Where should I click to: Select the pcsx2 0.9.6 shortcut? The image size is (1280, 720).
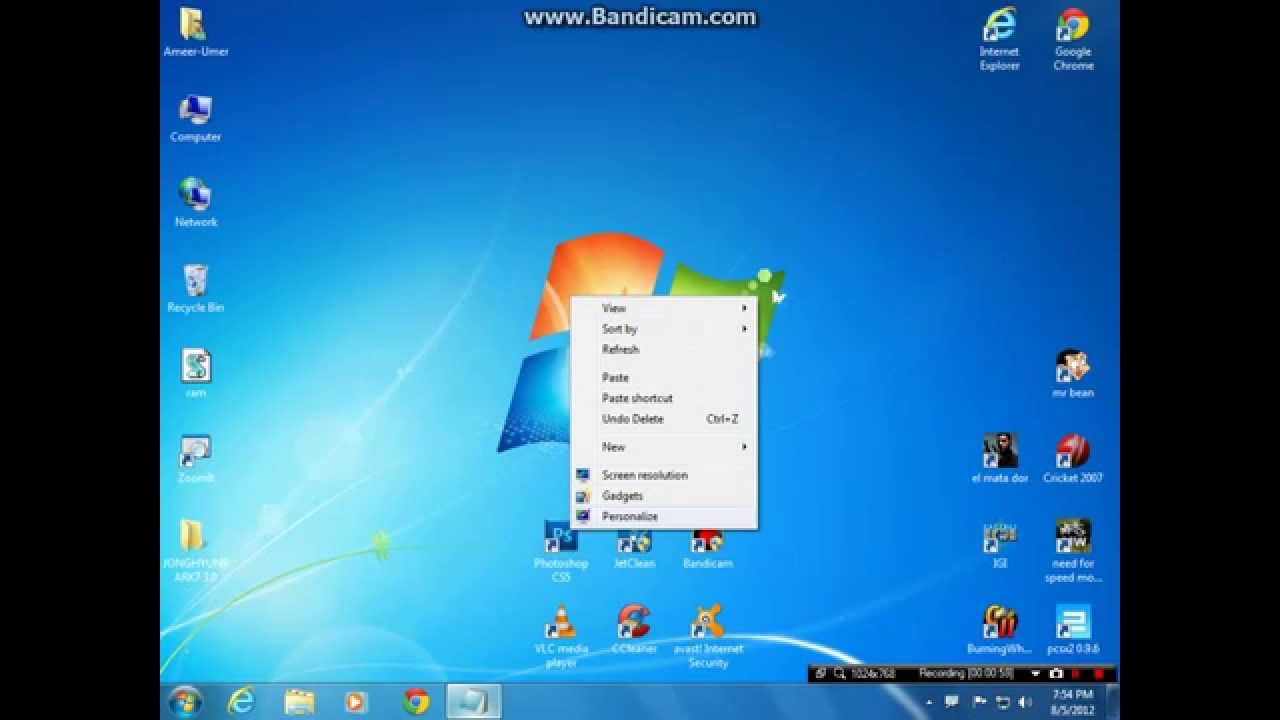point(1073,629)
